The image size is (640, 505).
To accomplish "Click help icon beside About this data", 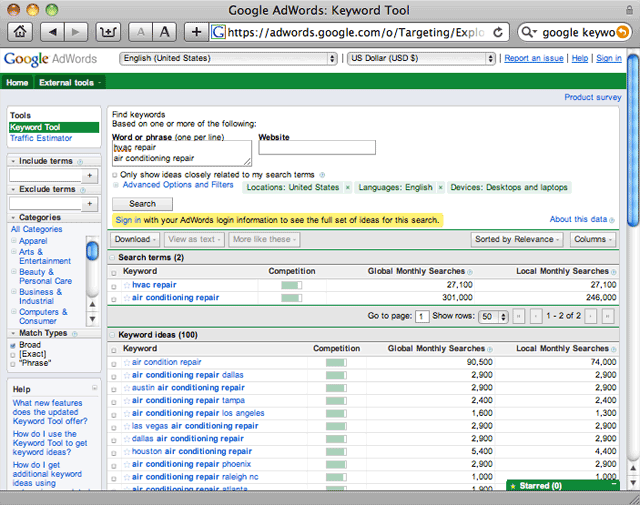I will (x=611, y=220).
